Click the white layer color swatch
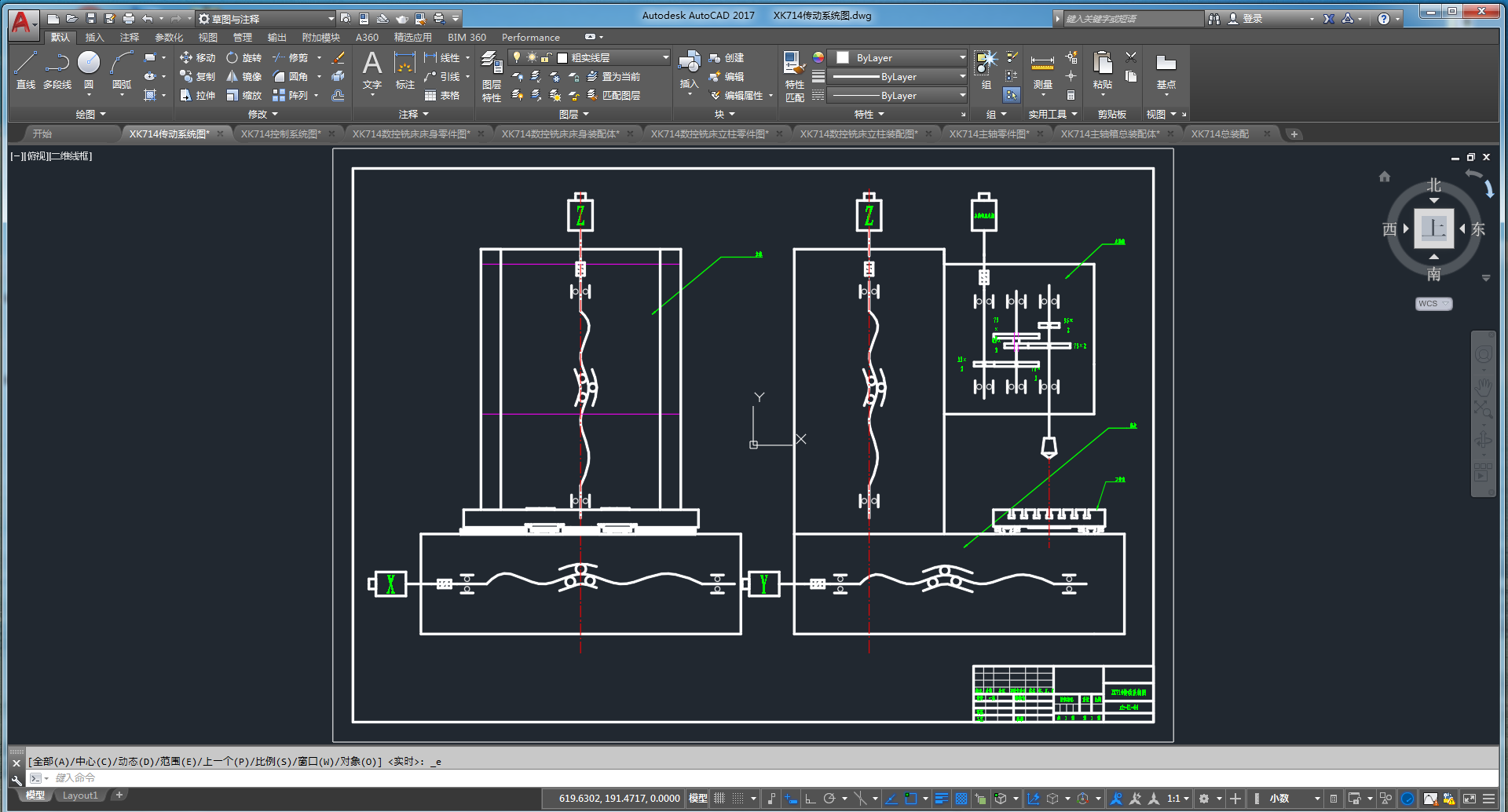This screenshot has width=1508, height=812. coord(562,58)
